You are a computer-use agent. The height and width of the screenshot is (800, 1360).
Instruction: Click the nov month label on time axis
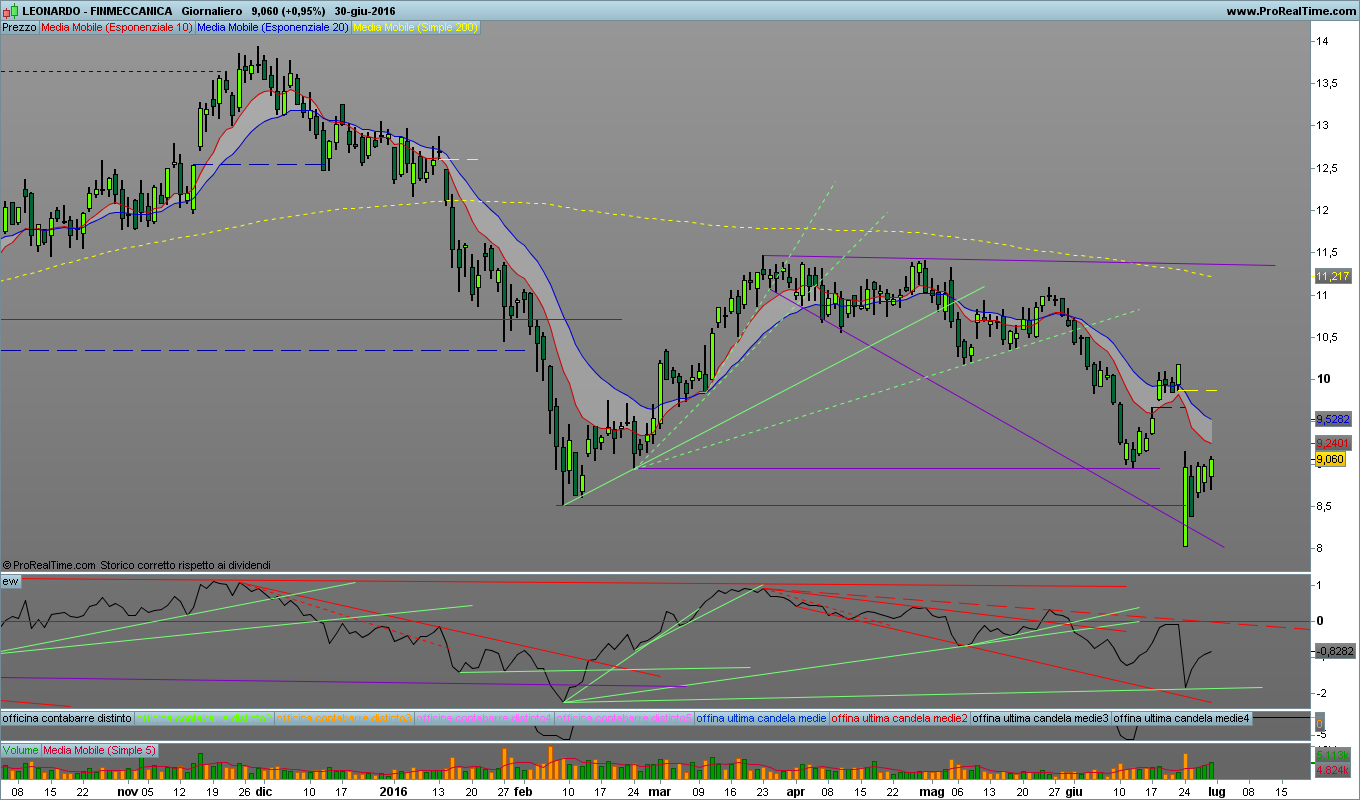pyautogui.click(x=127, y=791)
